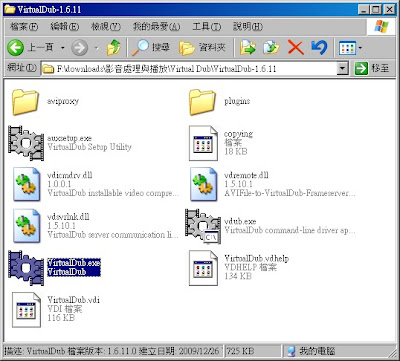This screenshot has height=361, width=400.
Task: Click the vdremote.dll file name
Action: 246,175
